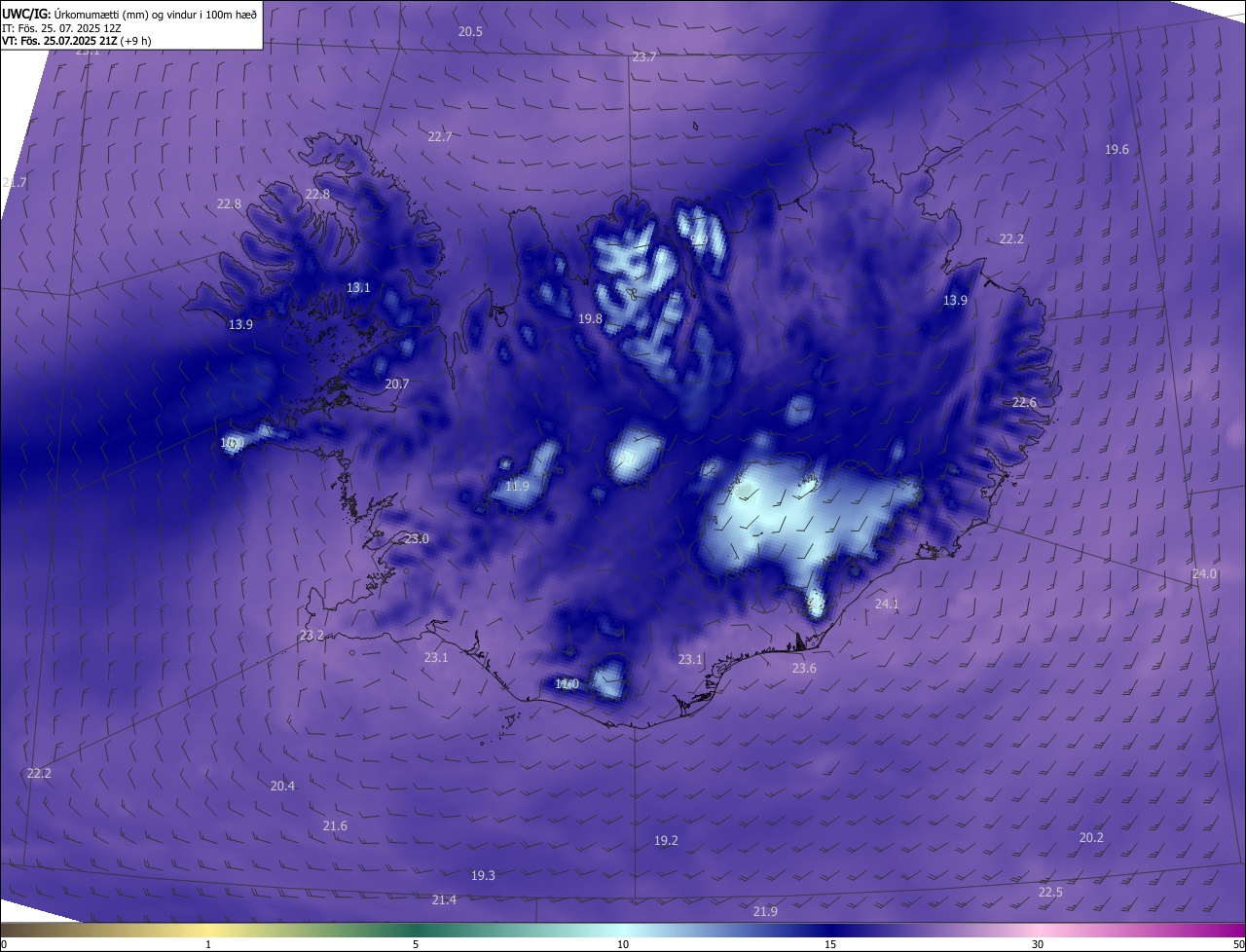1246x952 pixels.
Task: Click the 11.0 value label
Action: pos(567,684)
